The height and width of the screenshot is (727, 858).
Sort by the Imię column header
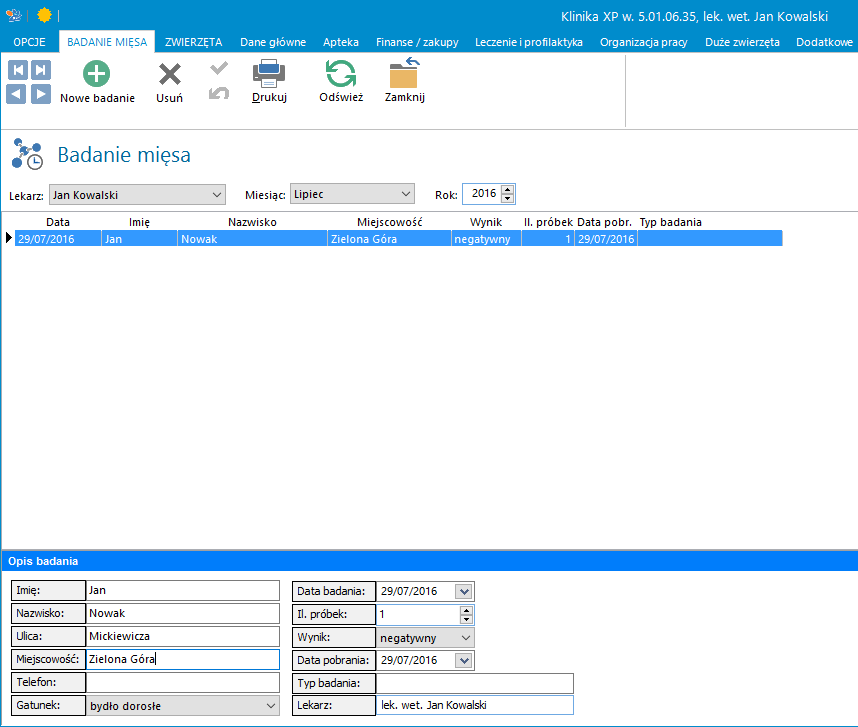point(139,222)
